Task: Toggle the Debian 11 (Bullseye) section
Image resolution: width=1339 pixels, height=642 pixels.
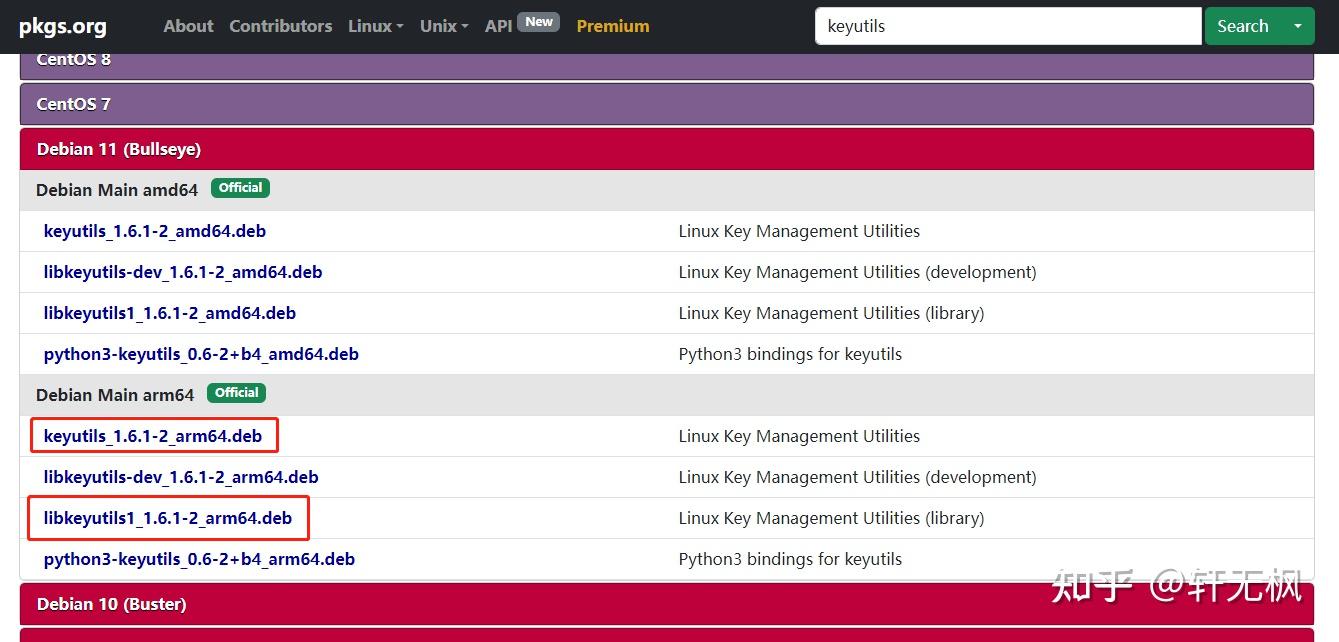Action: pyautogui.click(x=666, y=149)
